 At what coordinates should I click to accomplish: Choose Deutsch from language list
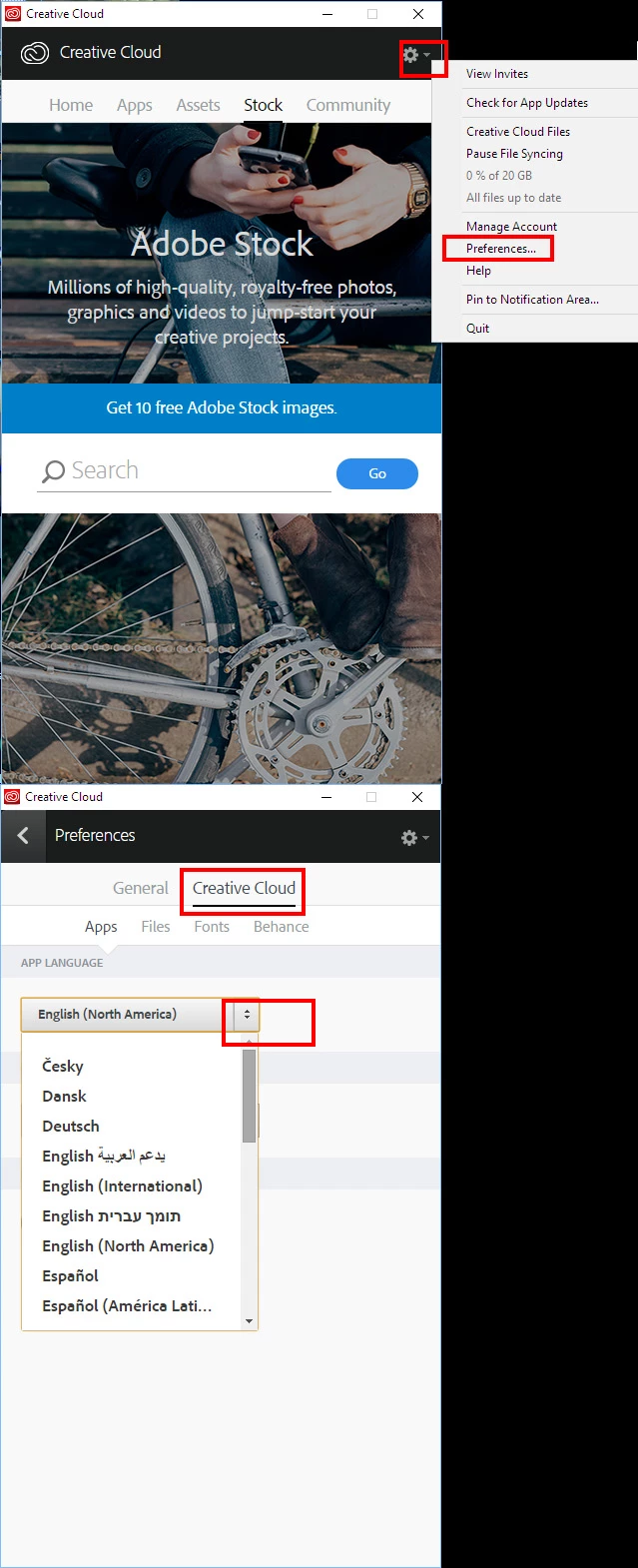[71, 1126]
